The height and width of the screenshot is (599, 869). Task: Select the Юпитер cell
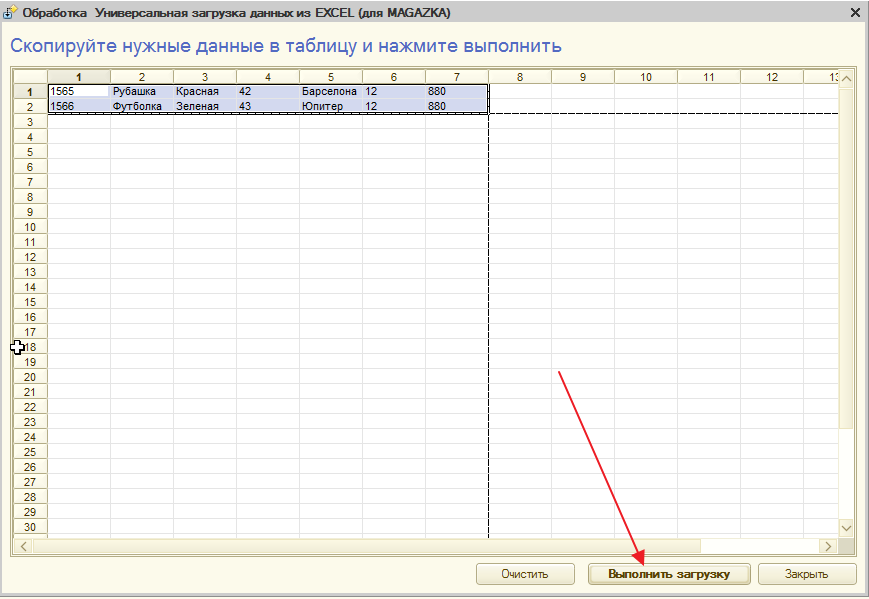pyautogui.click(x=331, y=106)
